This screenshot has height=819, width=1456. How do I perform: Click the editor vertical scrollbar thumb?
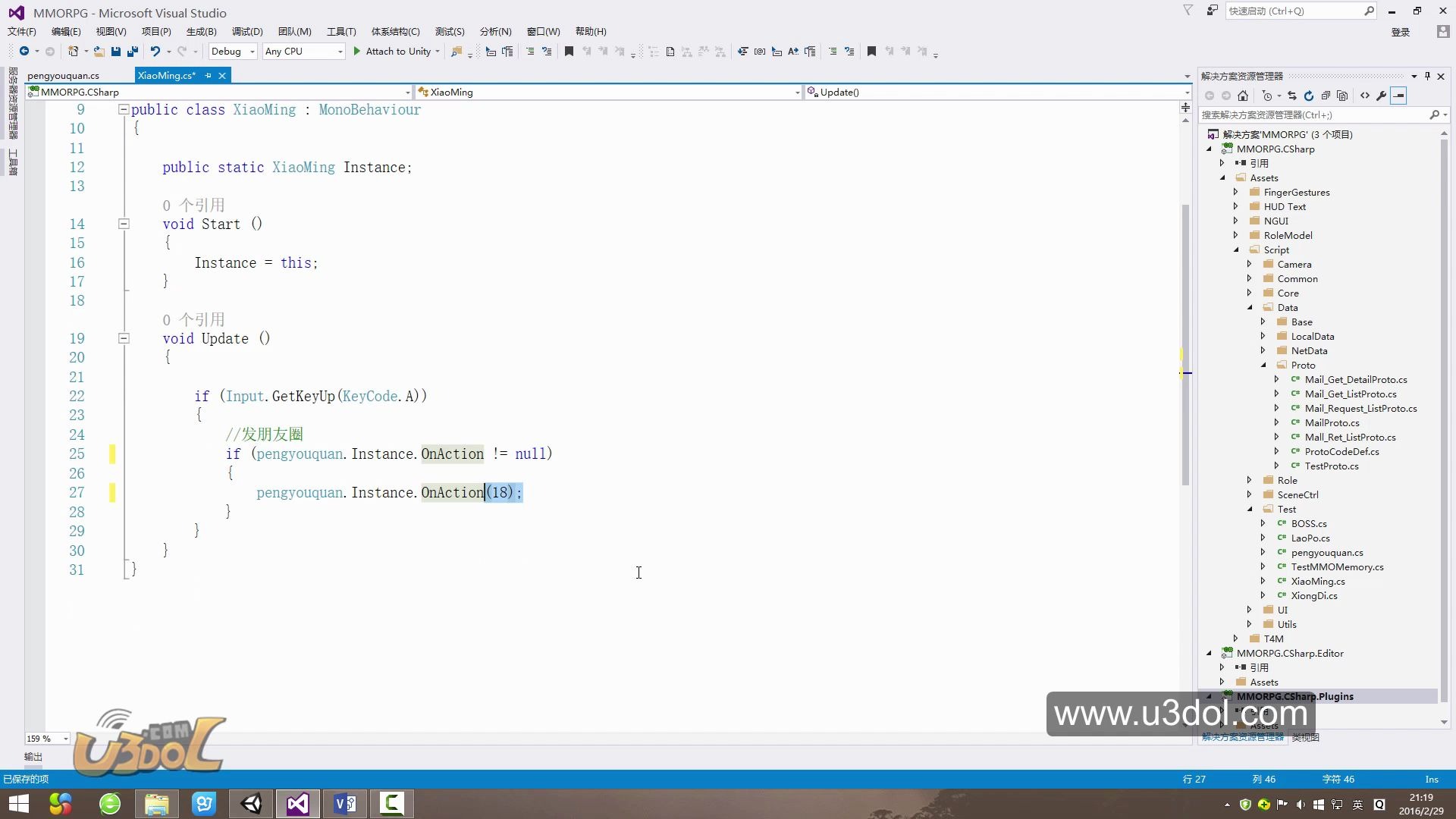[1185, 345]
